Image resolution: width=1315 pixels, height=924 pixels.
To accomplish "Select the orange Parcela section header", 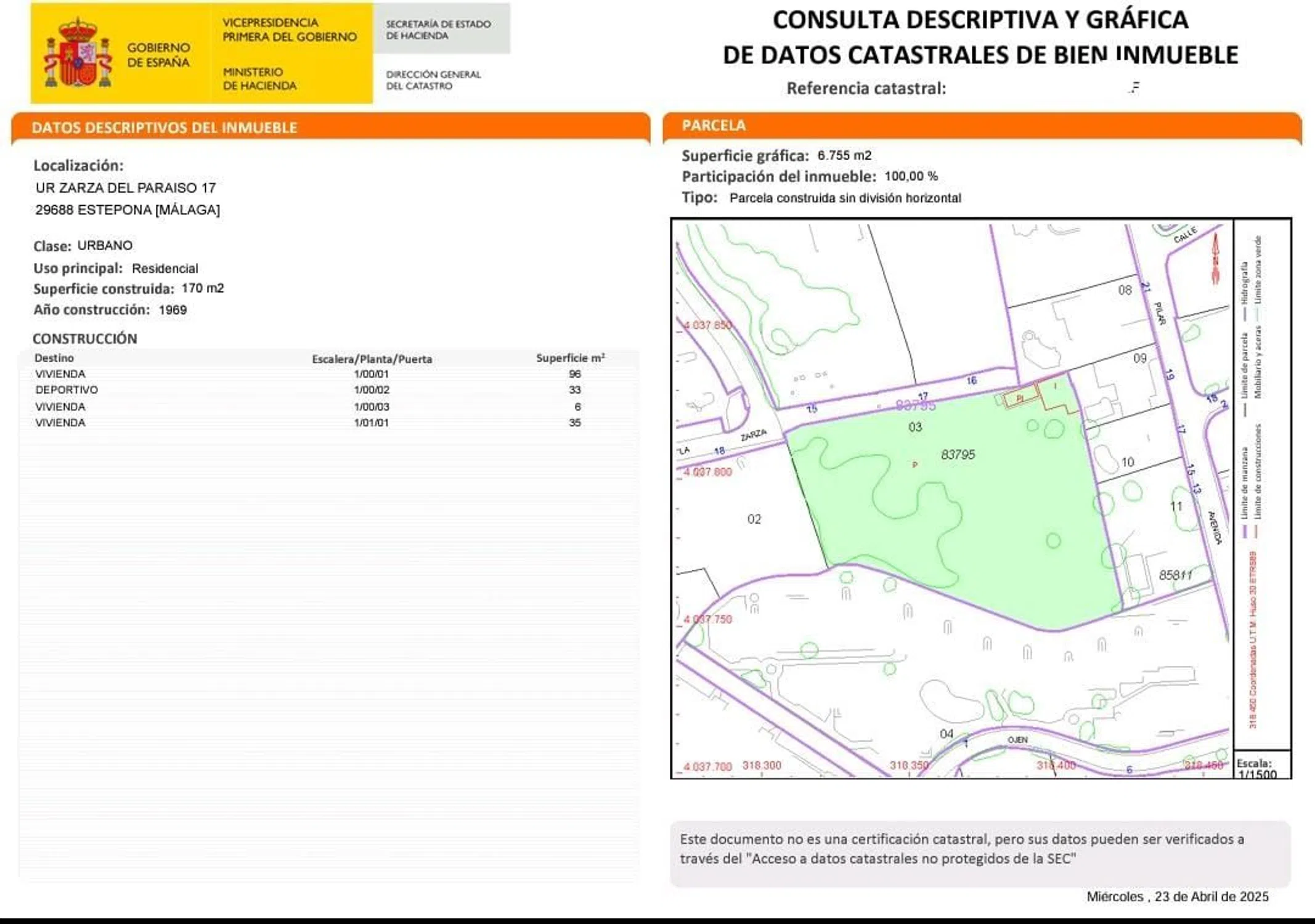I will 714,126.
